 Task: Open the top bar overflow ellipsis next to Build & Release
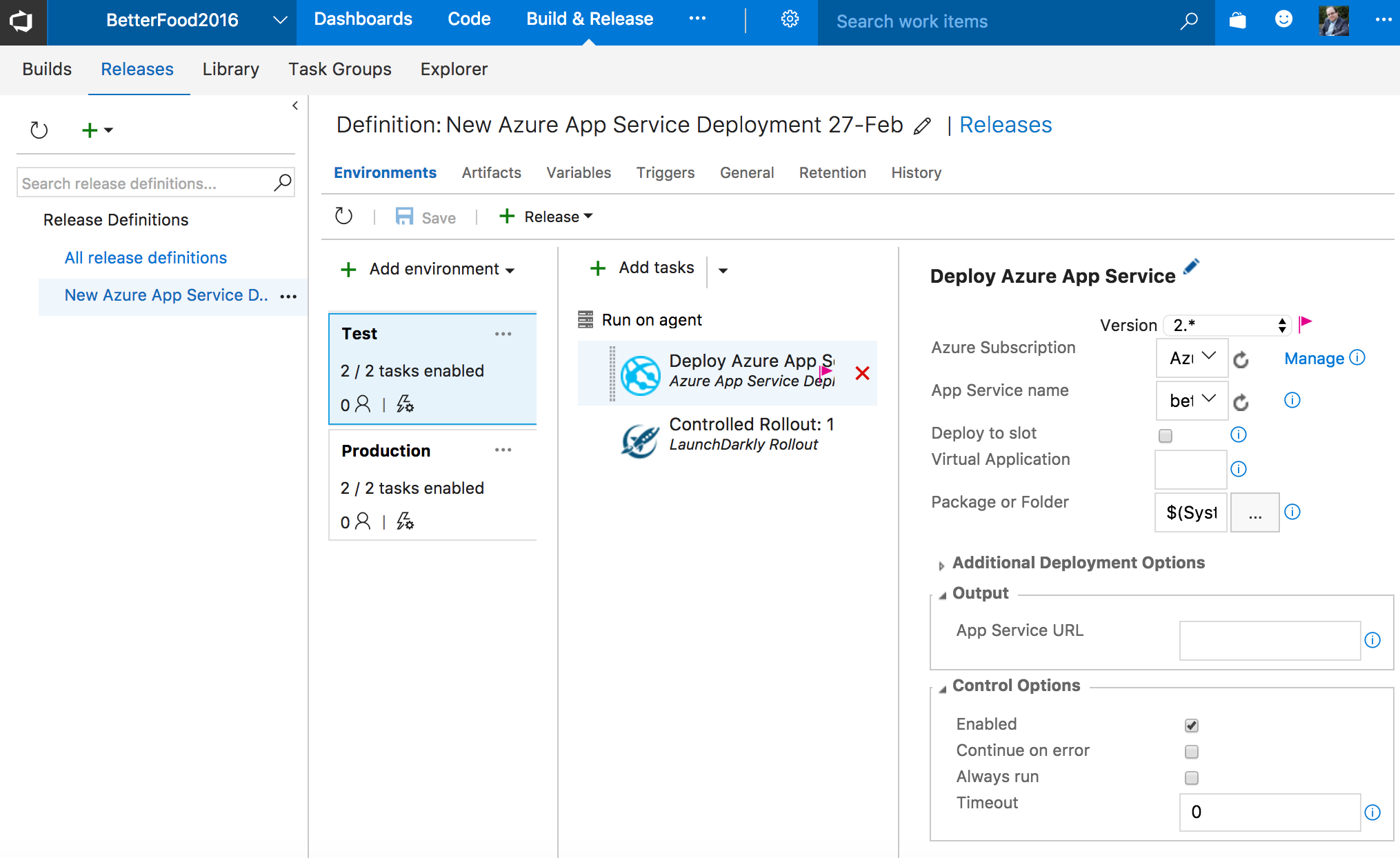click(x=697, y=19)
